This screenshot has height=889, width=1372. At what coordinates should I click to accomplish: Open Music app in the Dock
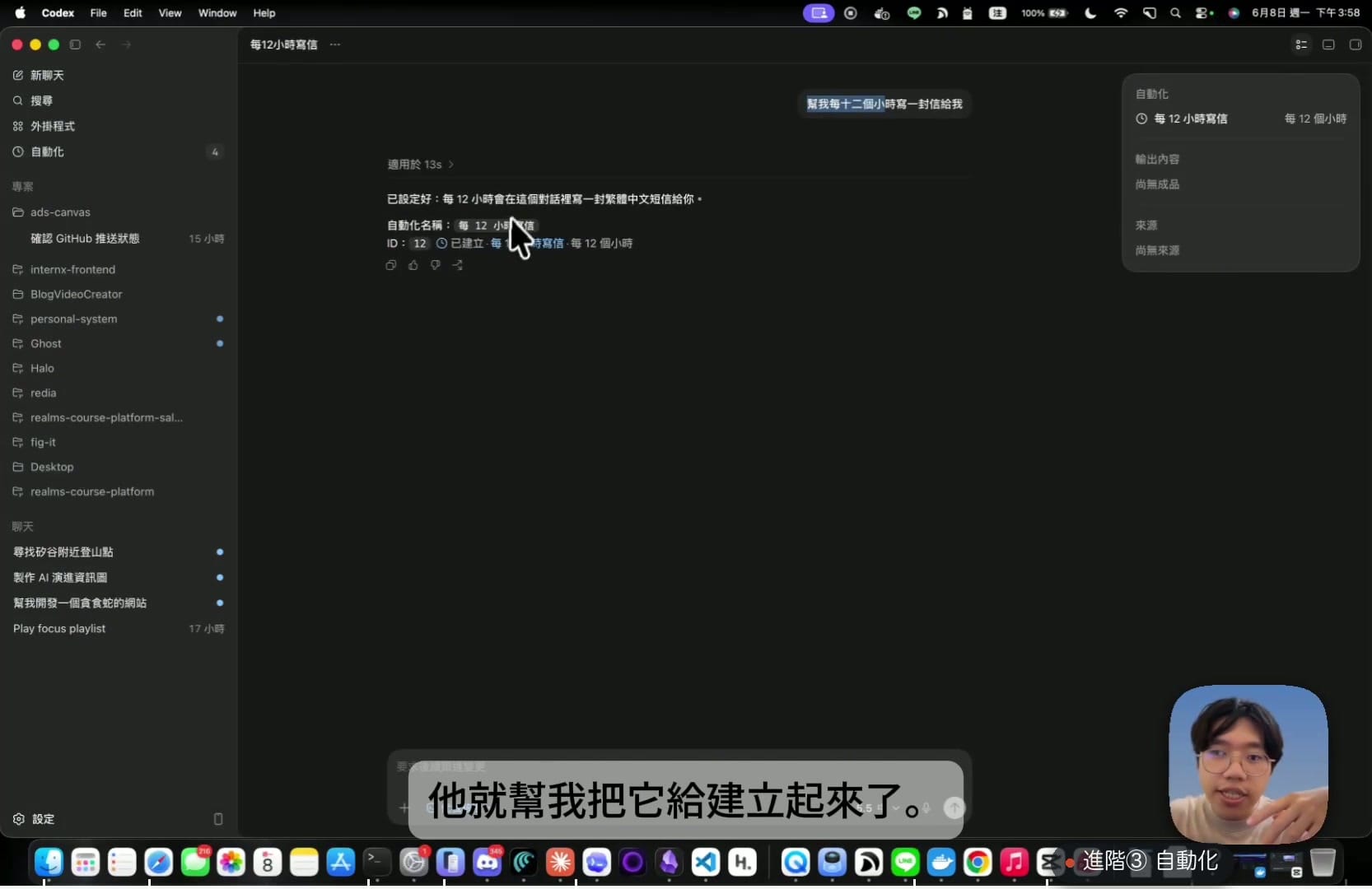pos(1014,862)
